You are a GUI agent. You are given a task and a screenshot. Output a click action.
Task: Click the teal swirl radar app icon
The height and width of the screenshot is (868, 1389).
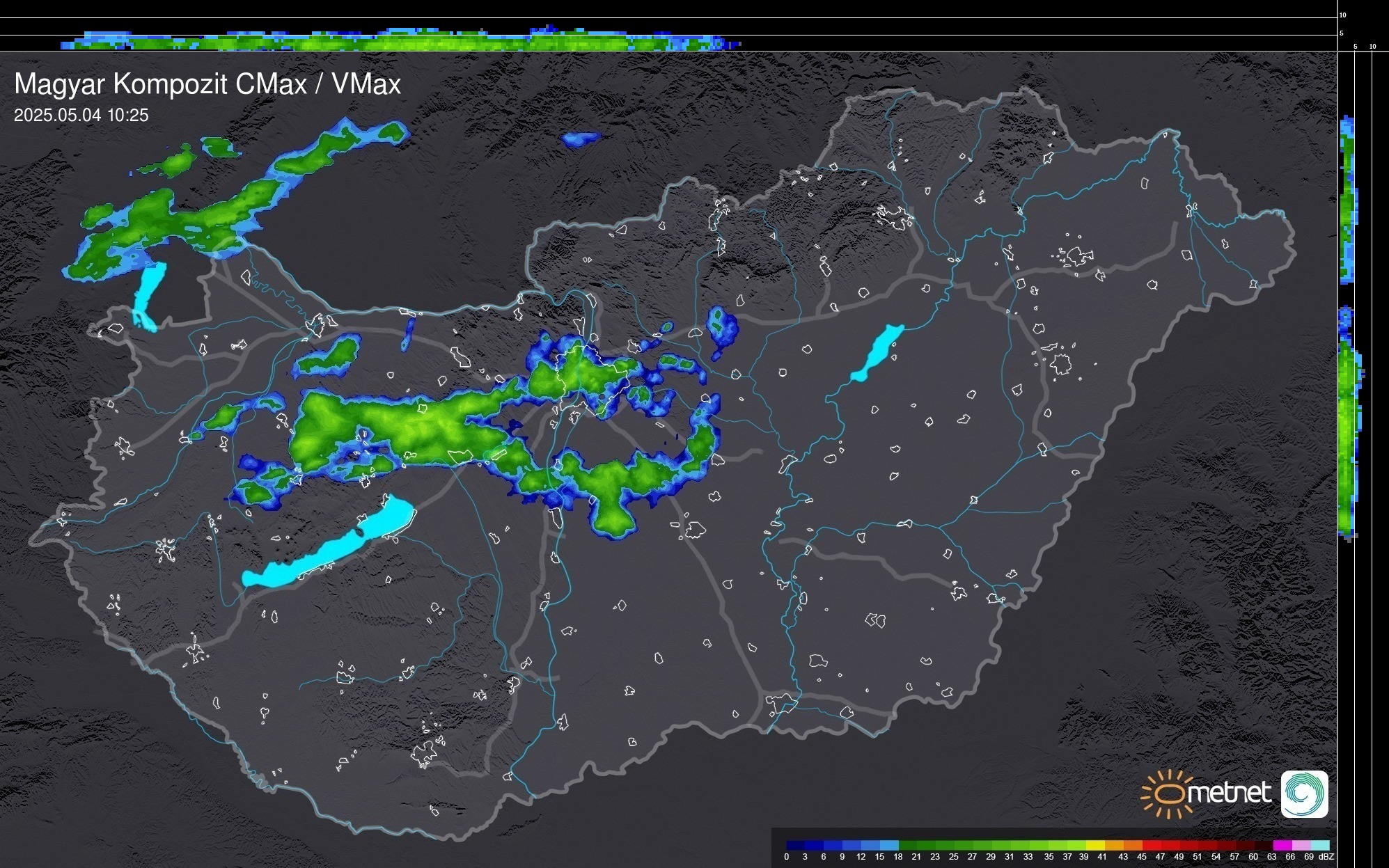coord(1305,794)
